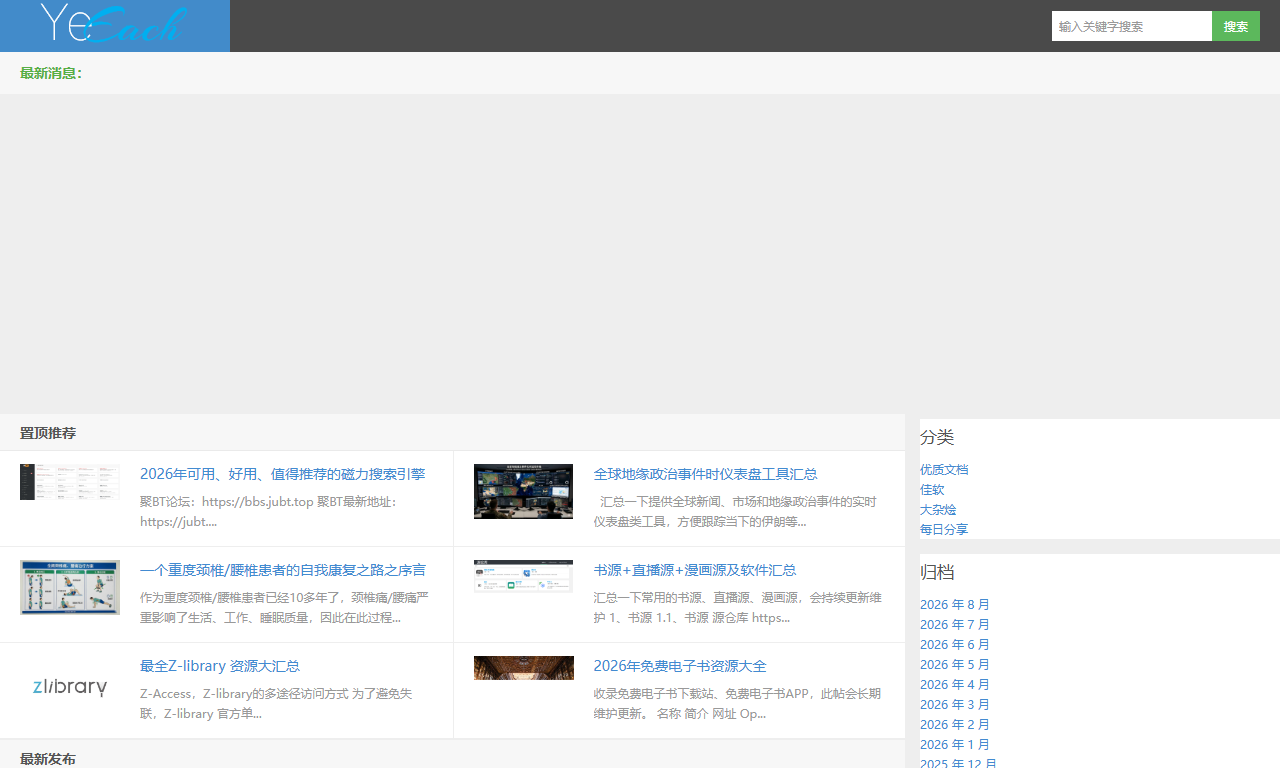Open the 2026 年 5 月 archive
Viewport: 1280px width, 768px height.
[955, 664]
